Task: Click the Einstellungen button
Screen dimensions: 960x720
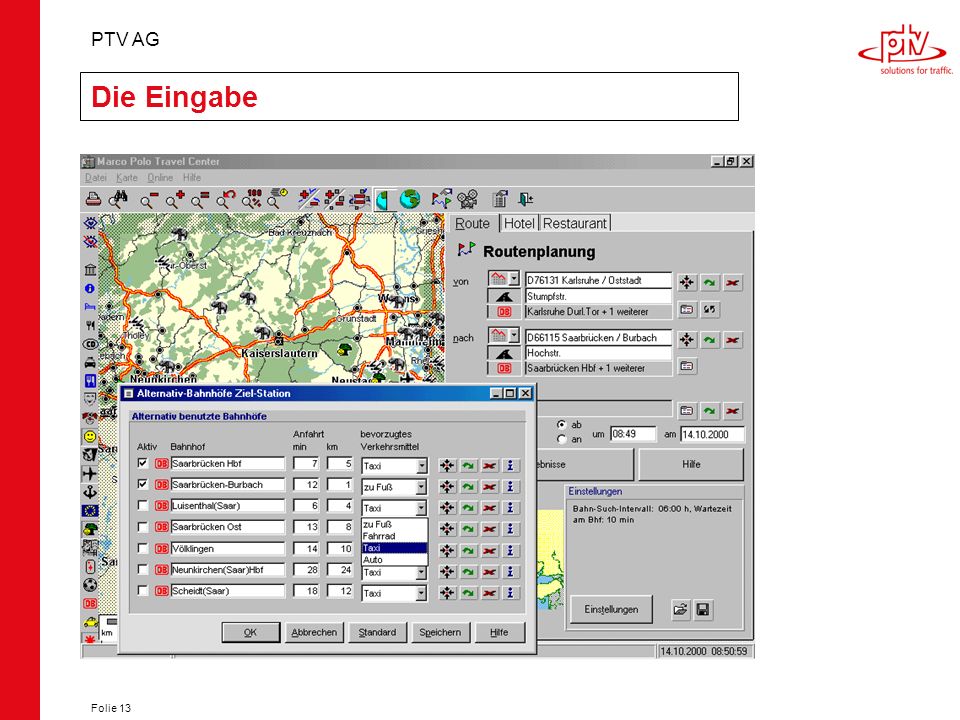Action: (x=611, y=609)
